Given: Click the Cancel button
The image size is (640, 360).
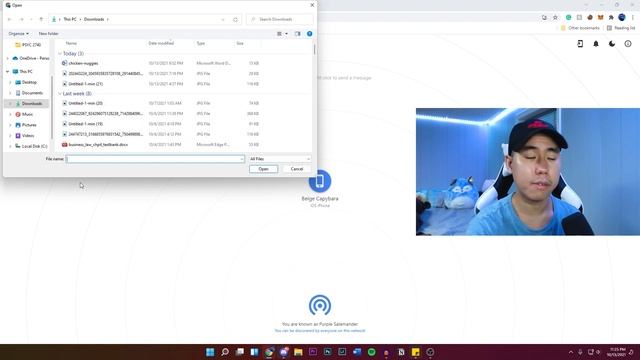Looking at the screenshot, I should [297, 169].
